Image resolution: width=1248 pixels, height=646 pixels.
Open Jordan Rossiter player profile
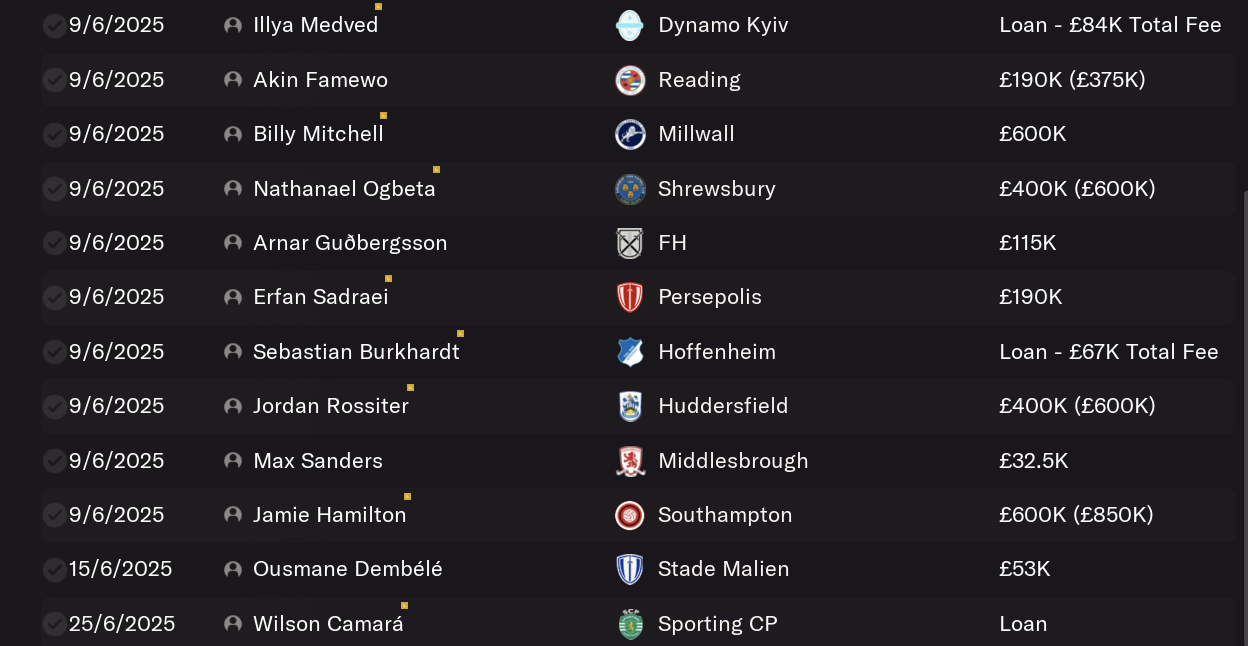331,406
